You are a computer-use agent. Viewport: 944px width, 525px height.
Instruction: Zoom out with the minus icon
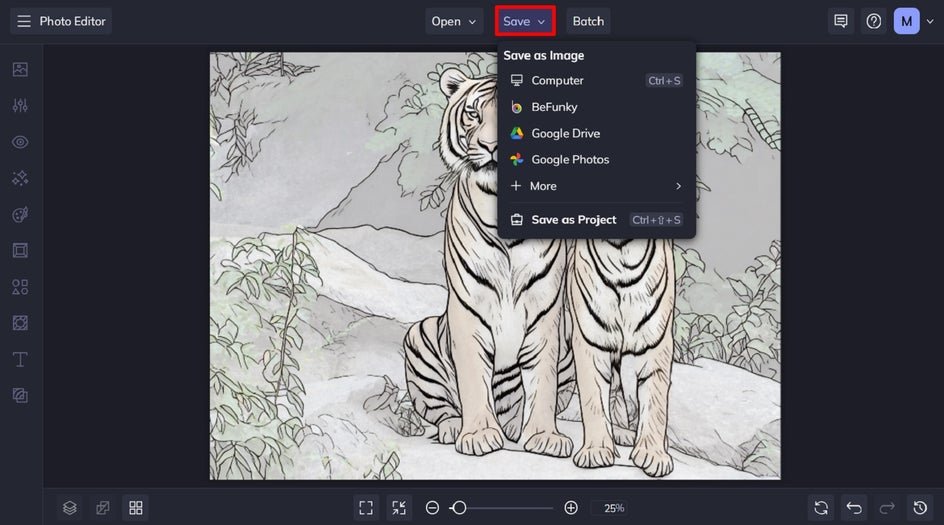click(x=432, y=508)
